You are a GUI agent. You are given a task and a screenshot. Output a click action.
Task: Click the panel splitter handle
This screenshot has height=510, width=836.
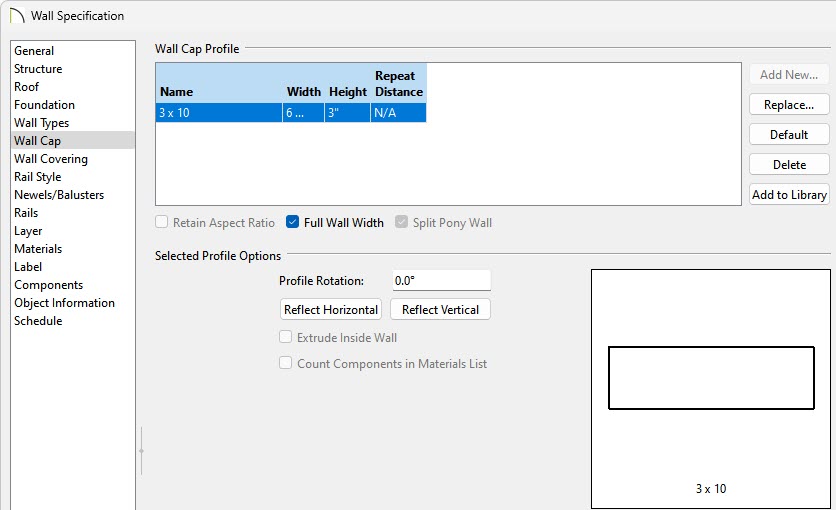pos(141,451)
